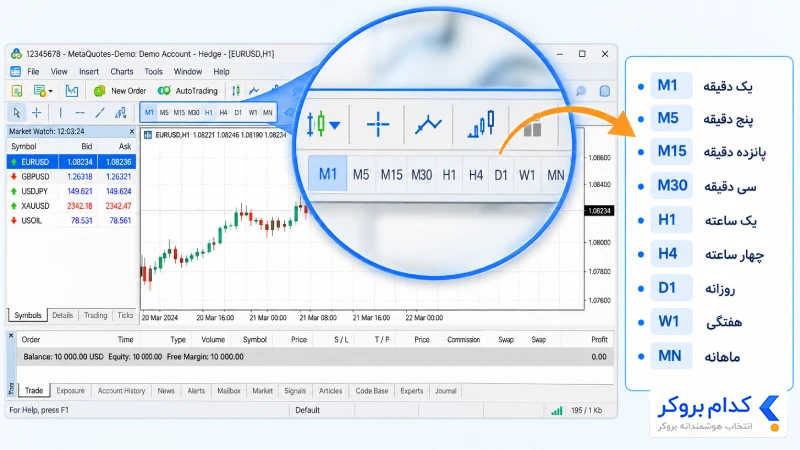Screen dimensions: 800x450
Task: Select M15 in the small unmagnified timeframe bar
Action: [x=179, y=113]
